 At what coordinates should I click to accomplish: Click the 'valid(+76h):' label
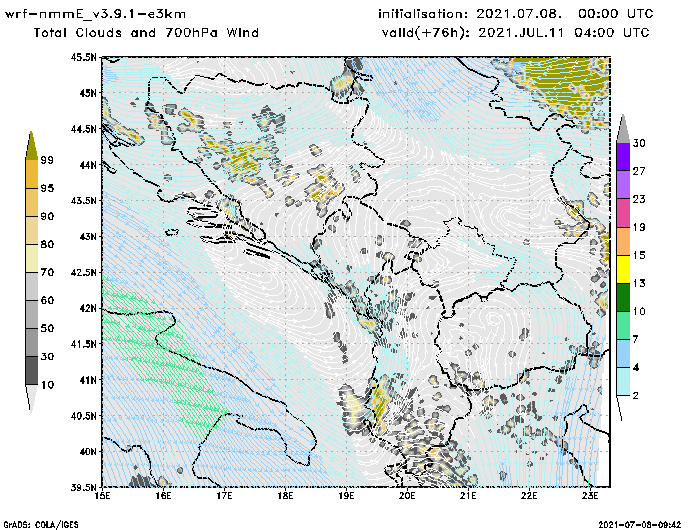tap(425, 33)
